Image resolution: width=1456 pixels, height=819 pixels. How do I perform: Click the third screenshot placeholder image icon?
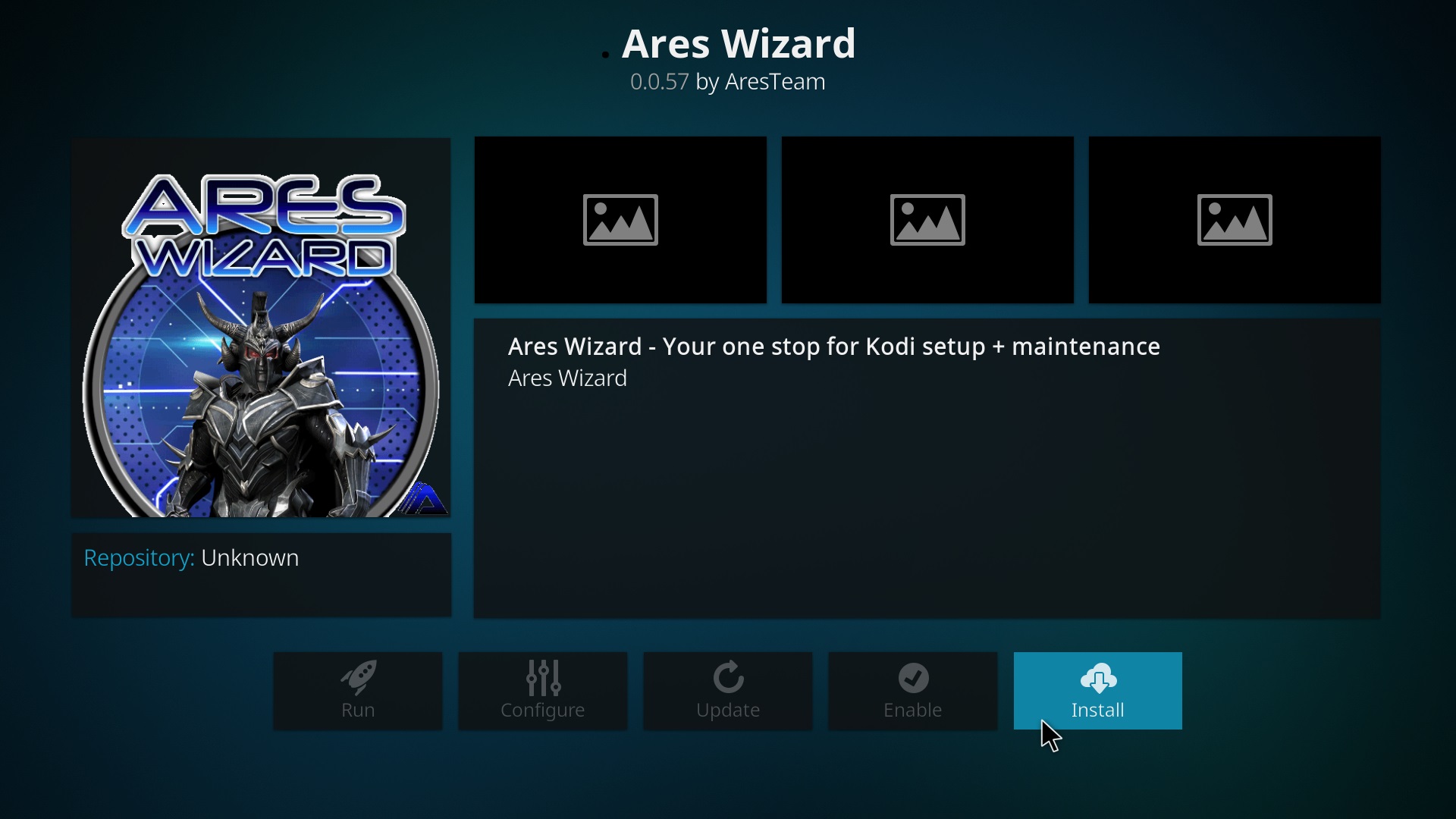click(1235, 220)
